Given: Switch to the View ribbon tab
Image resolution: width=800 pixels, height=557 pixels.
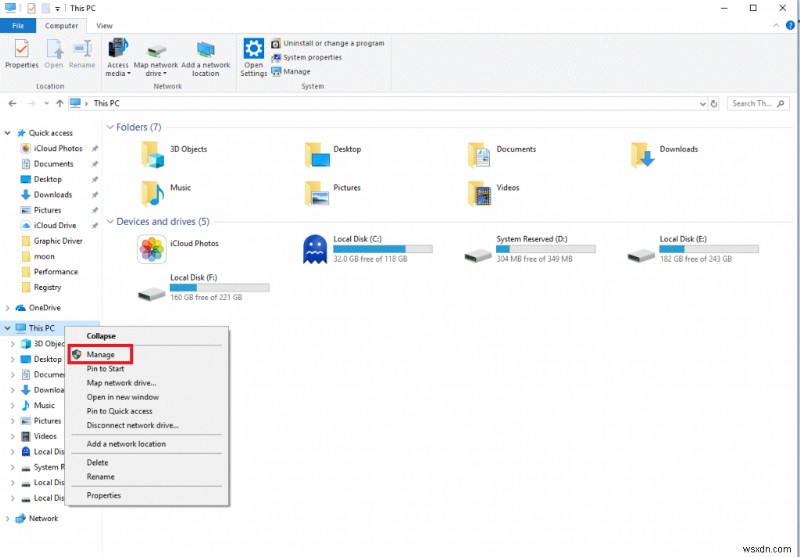Looking at the screenshot, I should point(105,26).
